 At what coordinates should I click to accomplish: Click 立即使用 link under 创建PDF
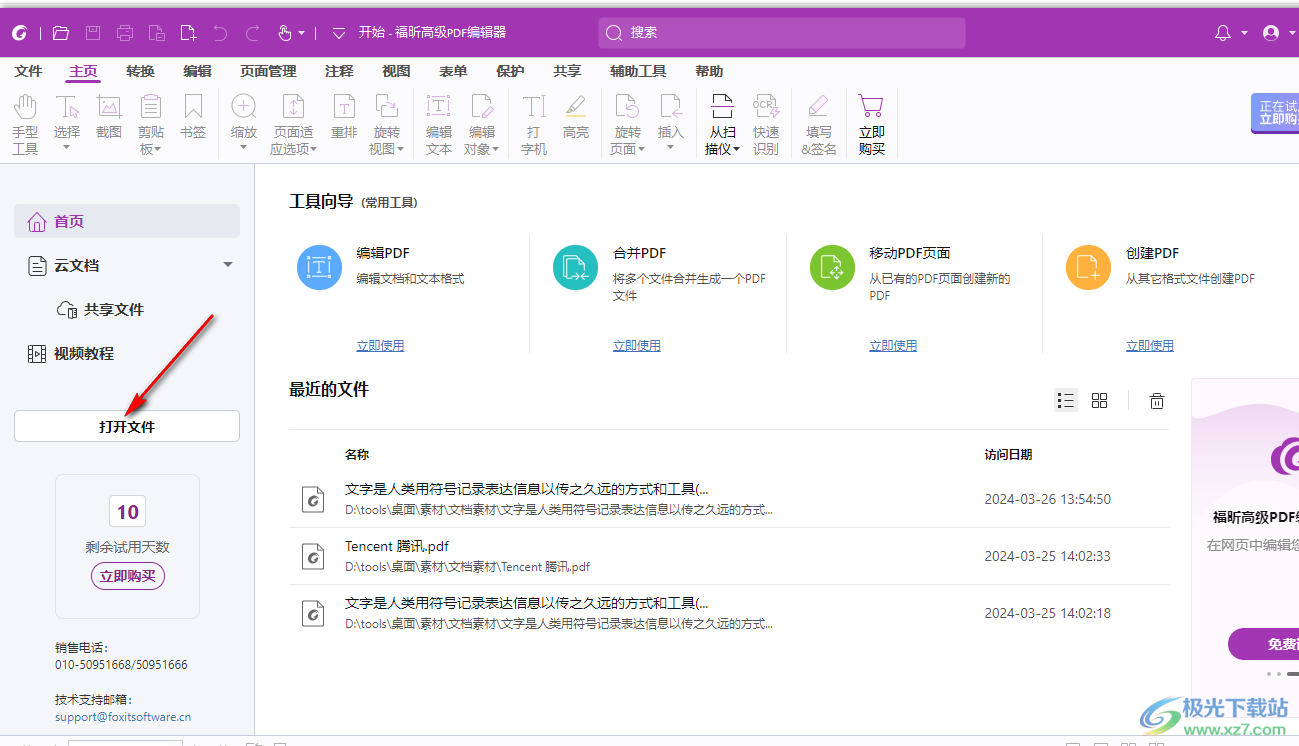1150,346
